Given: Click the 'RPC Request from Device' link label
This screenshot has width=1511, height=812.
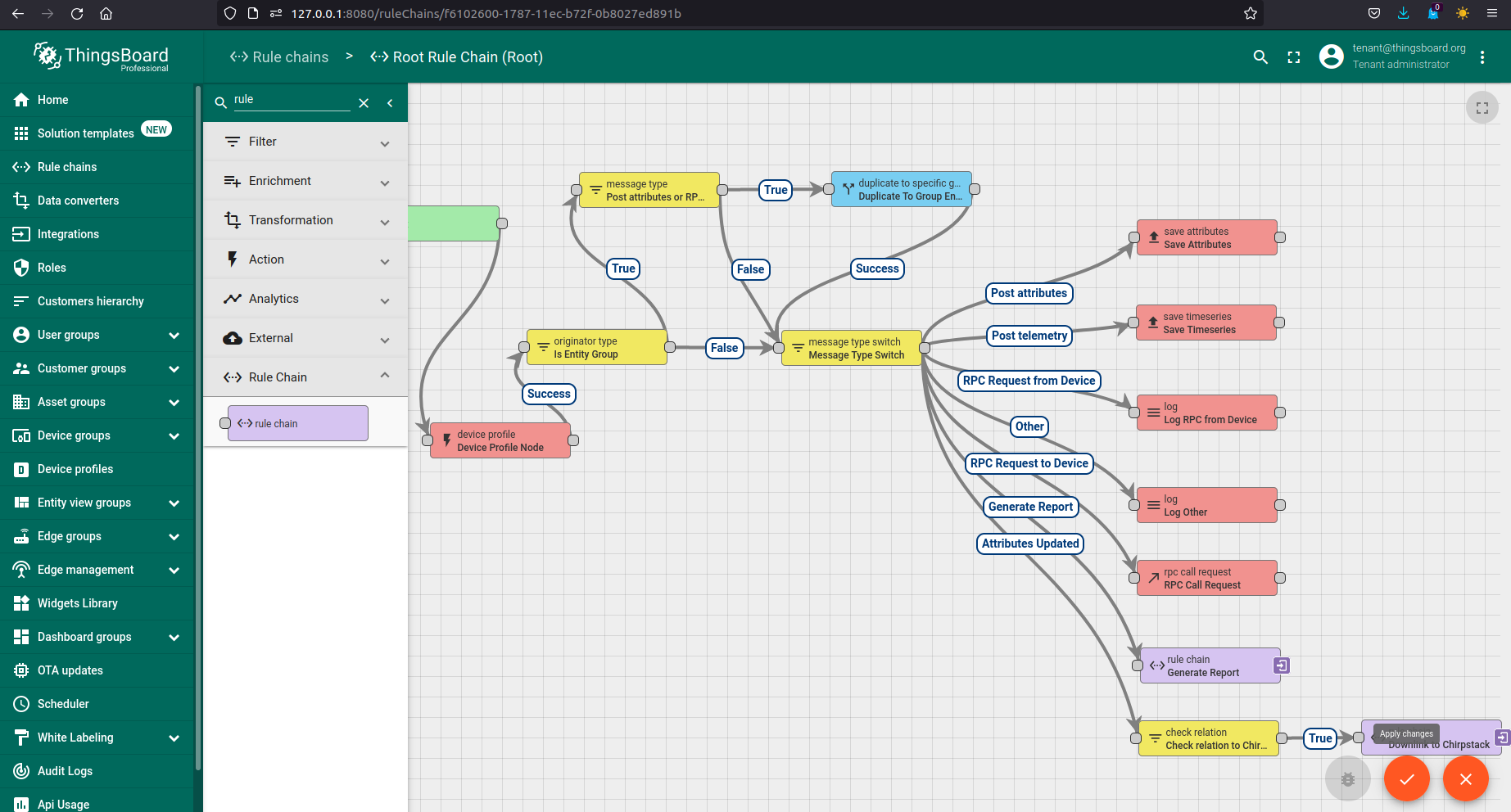Looking at the screenshot, I should click(x=1029, y=381).
